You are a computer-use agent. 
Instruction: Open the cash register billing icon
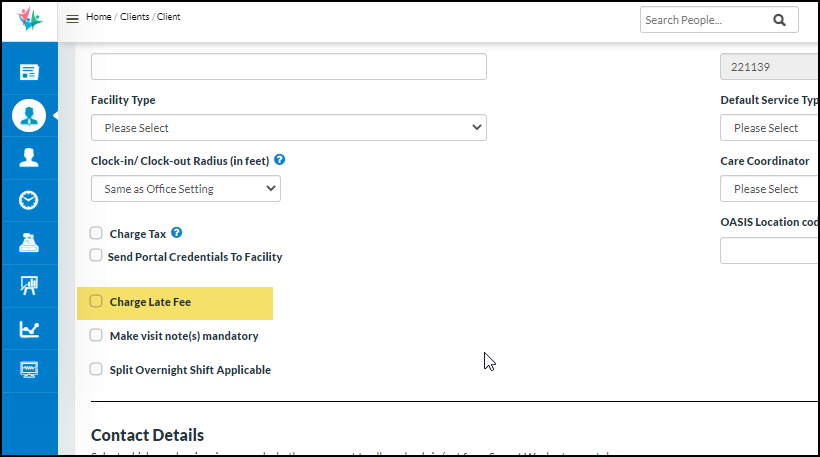29,243
